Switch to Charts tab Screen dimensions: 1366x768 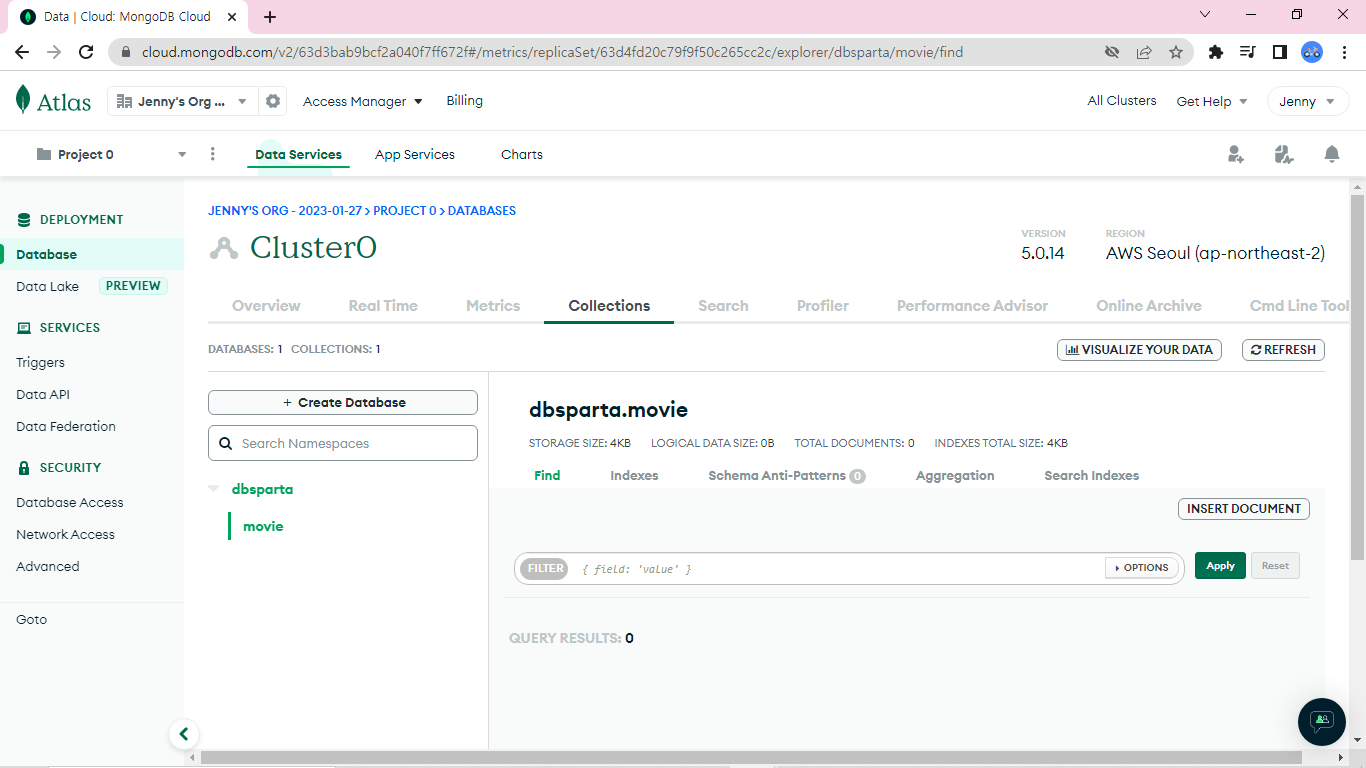click(522, 154)
